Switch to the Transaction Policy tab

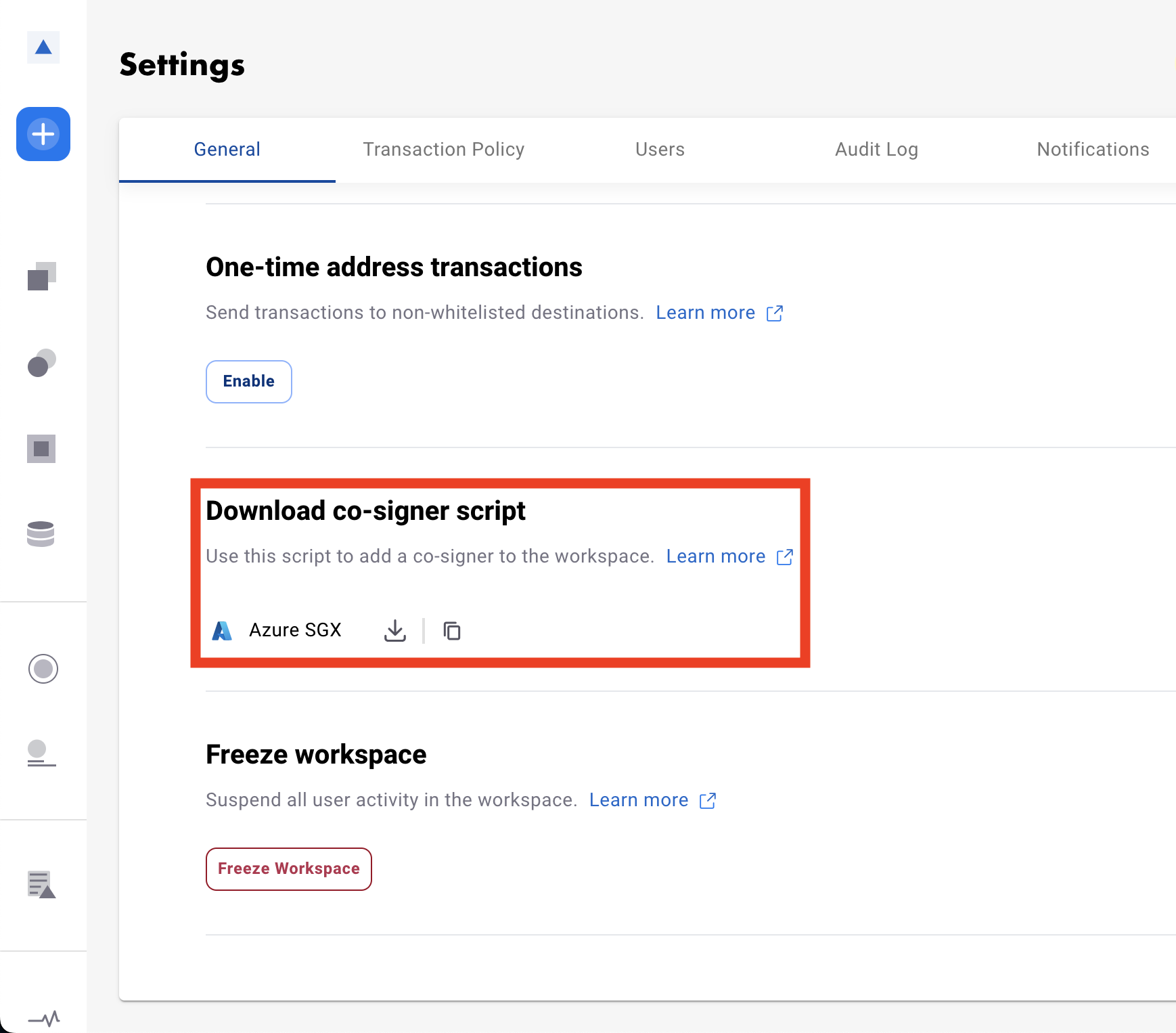444,150
